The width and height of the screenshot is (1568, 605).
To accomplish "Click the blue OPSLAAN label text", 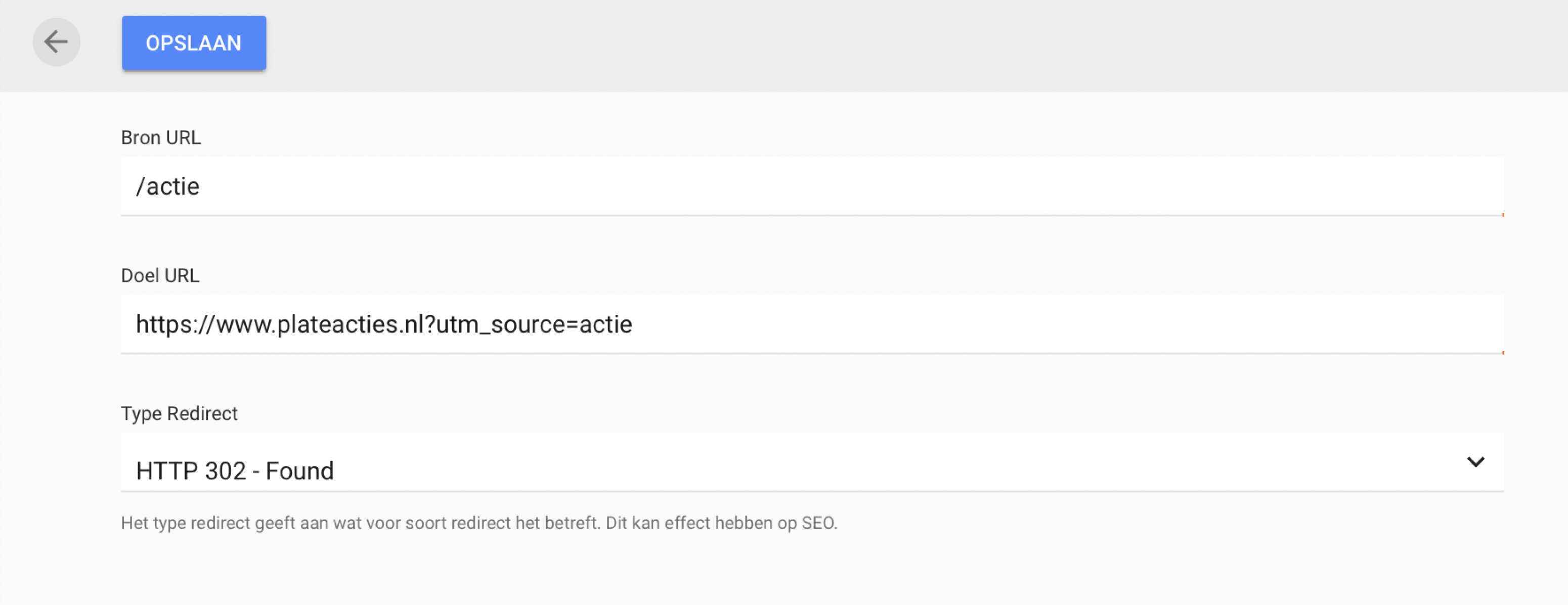I will point(194,43).
